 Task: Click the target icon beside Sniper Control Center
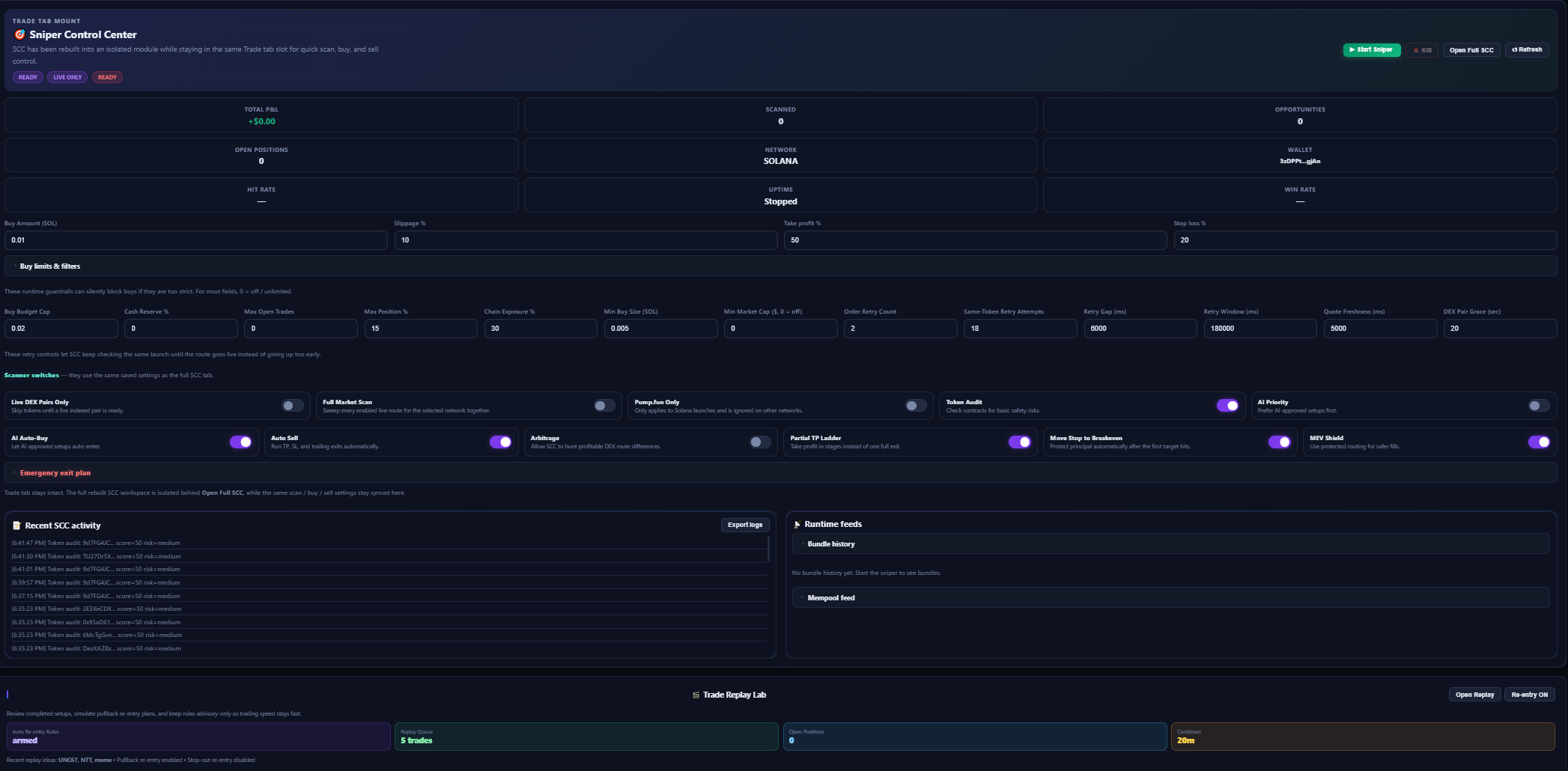click(19, 34)
